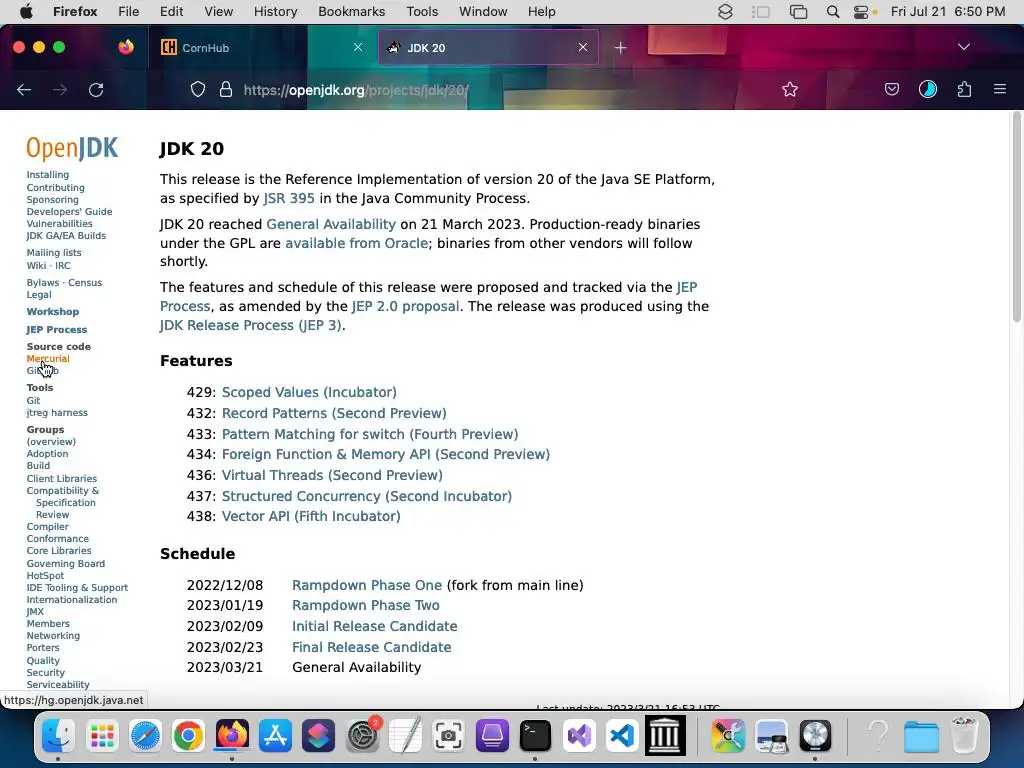Bookmark this page with the star icon
Screen dimensions: 1024x768
coord(790,89)
